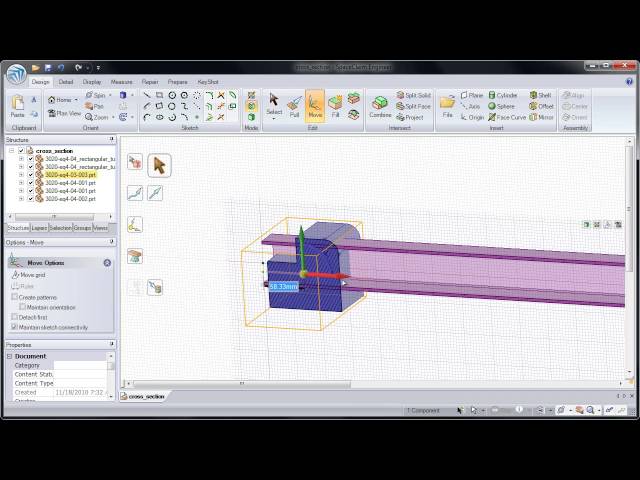Select the Pull tool
Image resolution: width=640 pixels, height=480 pixels.
(294, 107)
